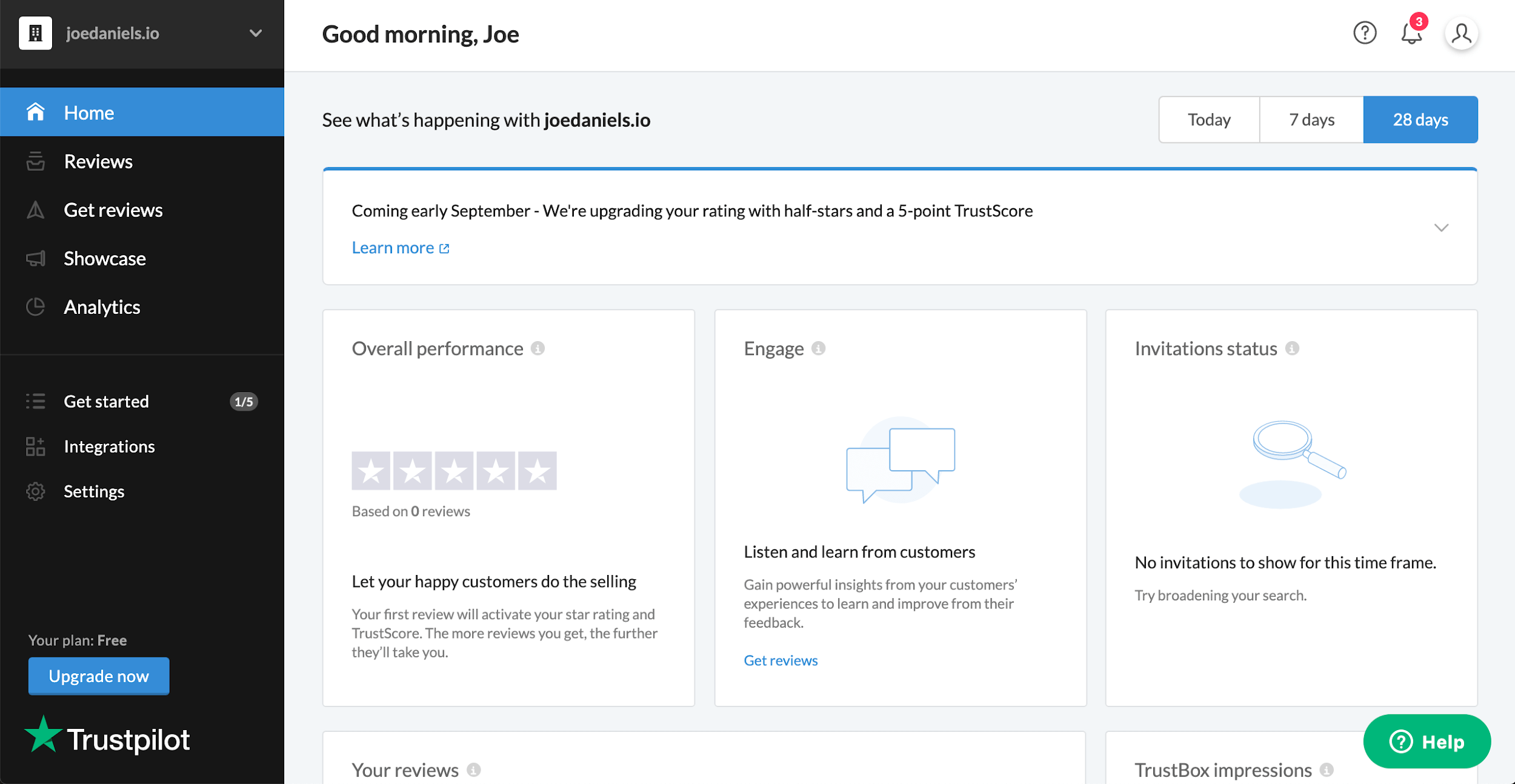Open notifications via the bell icon

(1411, 35)
